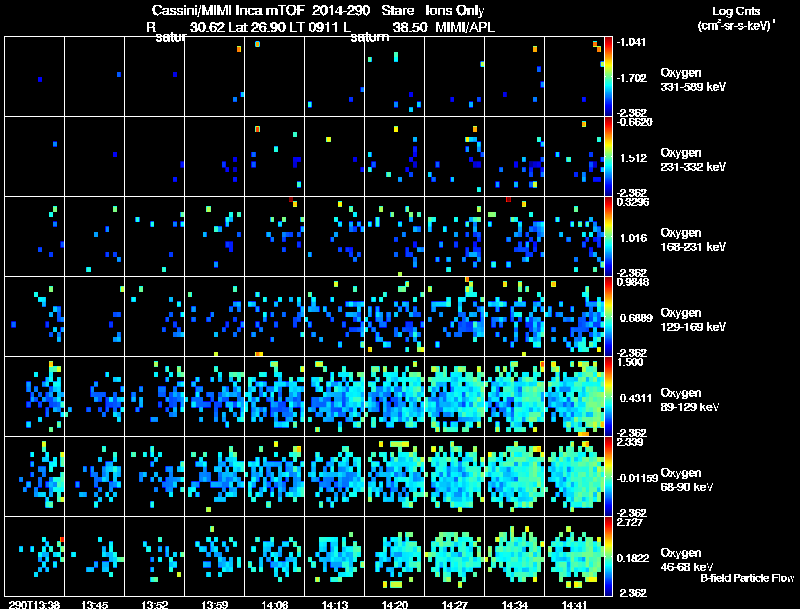Click the 13:52 time axis label

155,604
